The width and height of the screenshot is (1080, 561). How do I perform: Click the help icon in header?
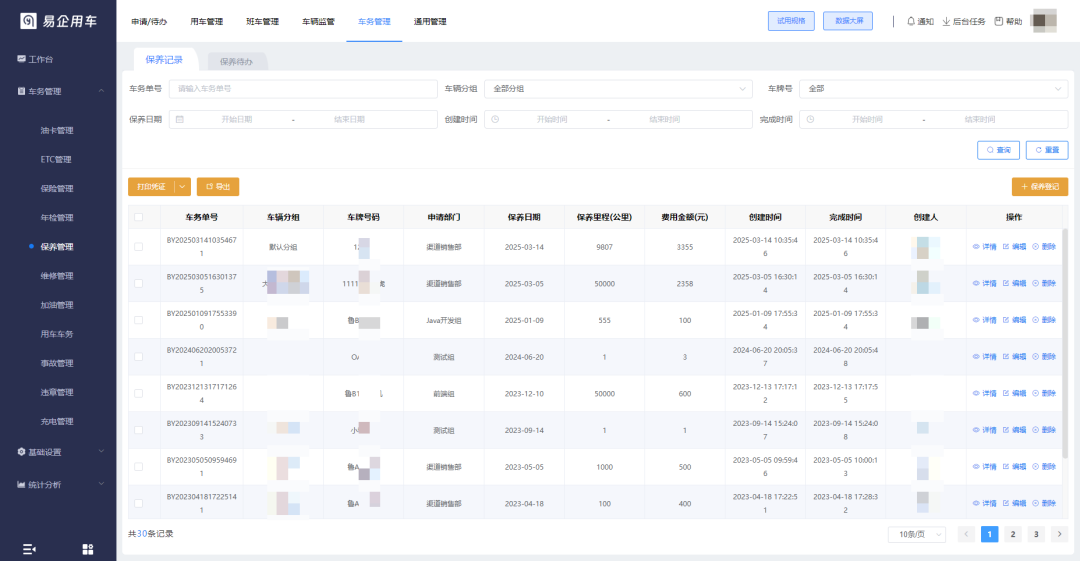click(x=999, y=21)
